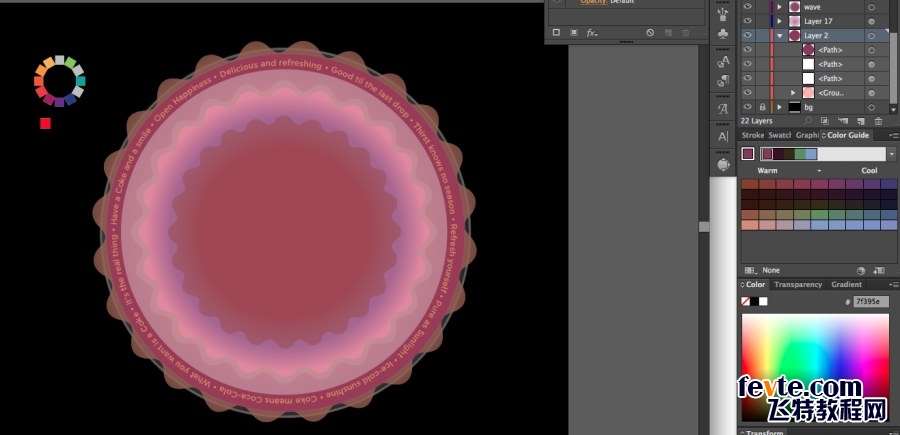
Task: Hide the wave layer
Action: coord(747,6)
